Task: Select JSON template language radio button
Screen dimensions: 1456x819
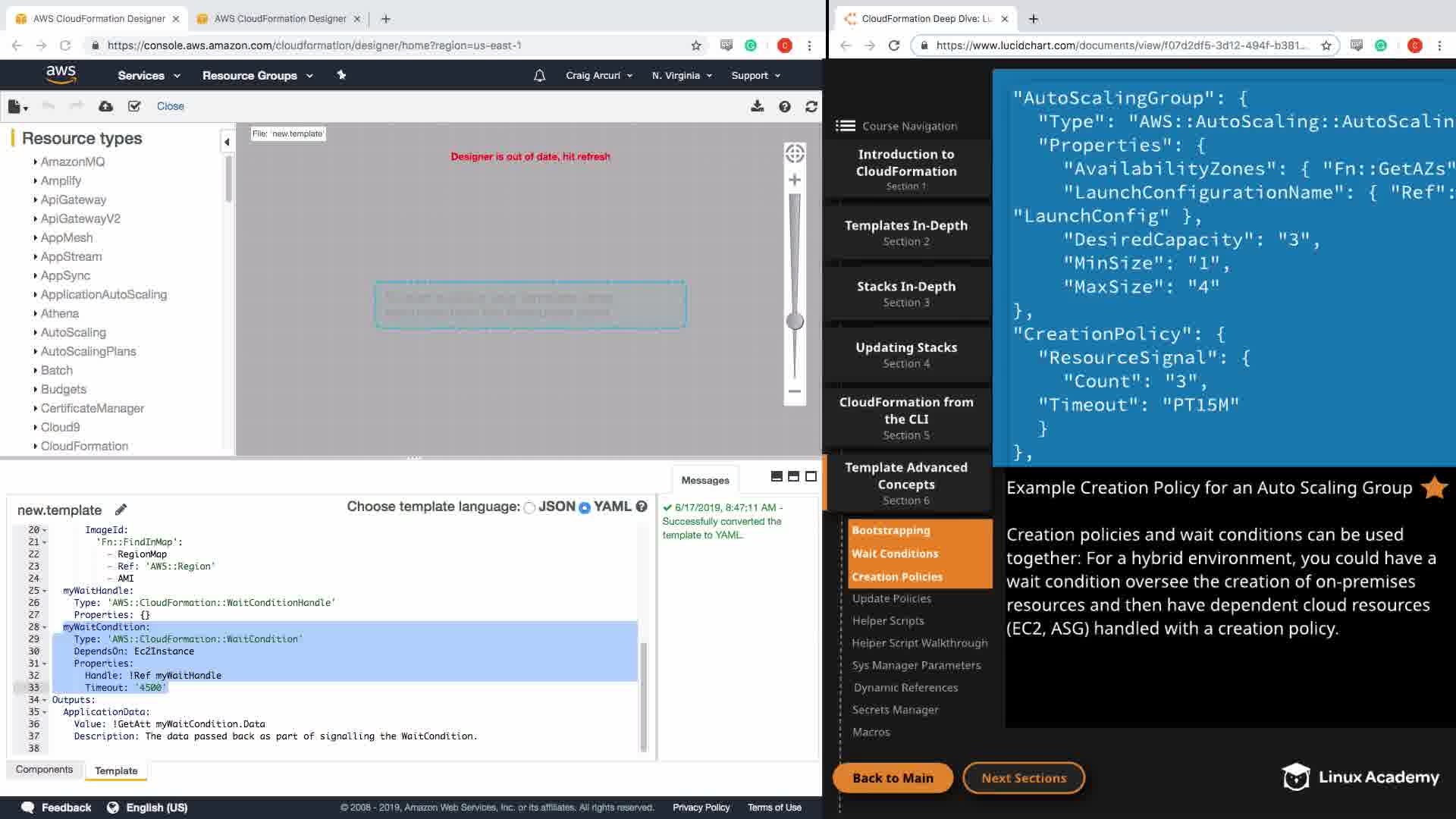Action: click(530, 507)
